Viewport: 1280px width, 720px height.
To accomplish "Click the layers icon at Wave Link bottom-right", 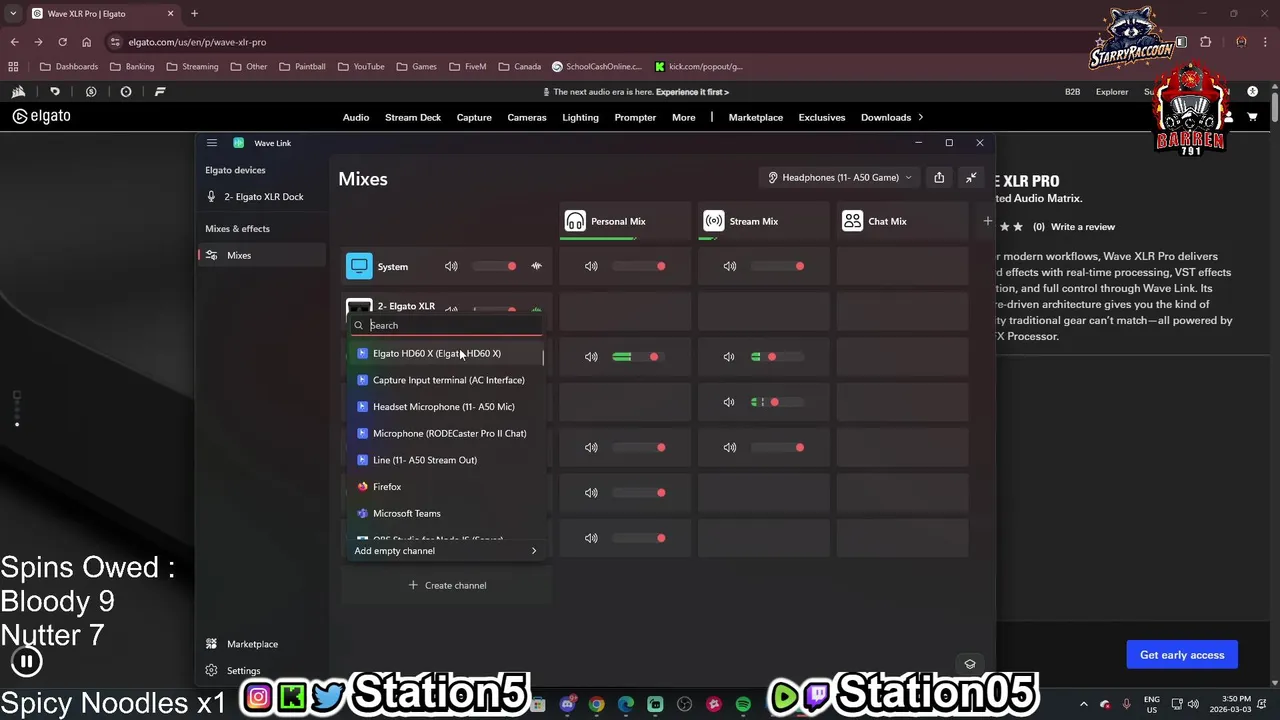I will click(969, 664).
